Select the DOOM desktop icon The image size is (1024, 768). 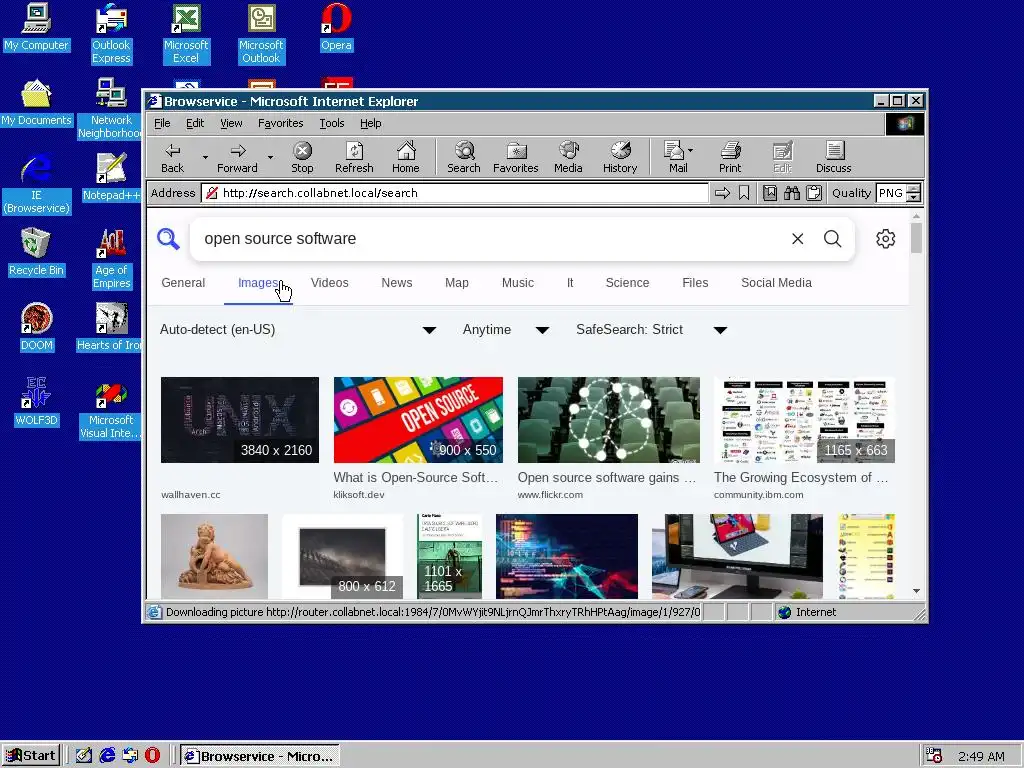[37, 328]
